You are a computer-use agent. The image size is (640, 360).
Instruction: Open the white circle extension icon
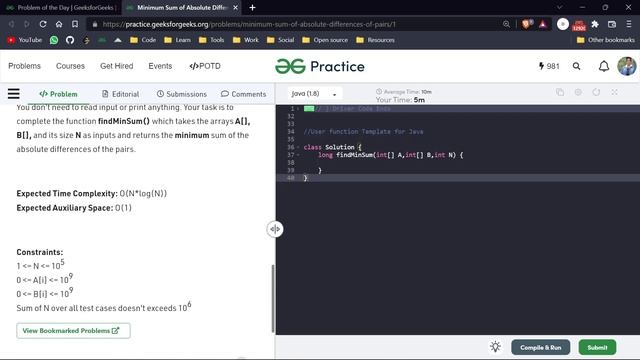563,24
